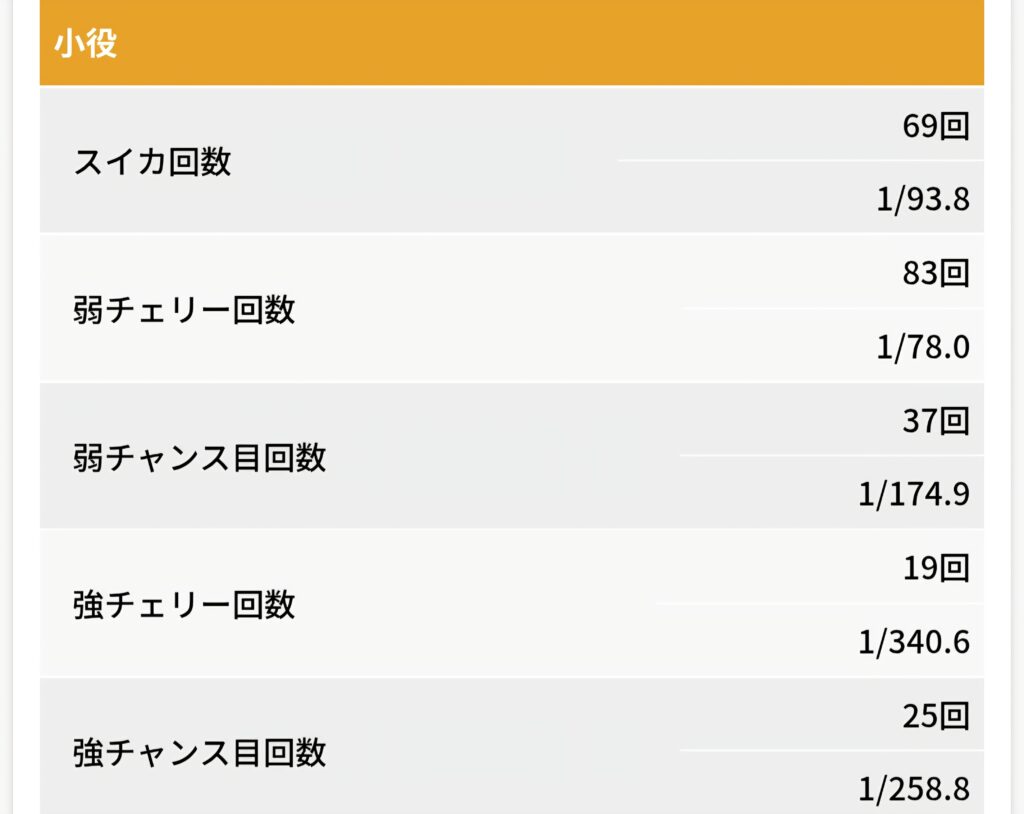Click the 1/78.0 probability value
Screen dimensions: 1024x814
click(x=922, y=346)
